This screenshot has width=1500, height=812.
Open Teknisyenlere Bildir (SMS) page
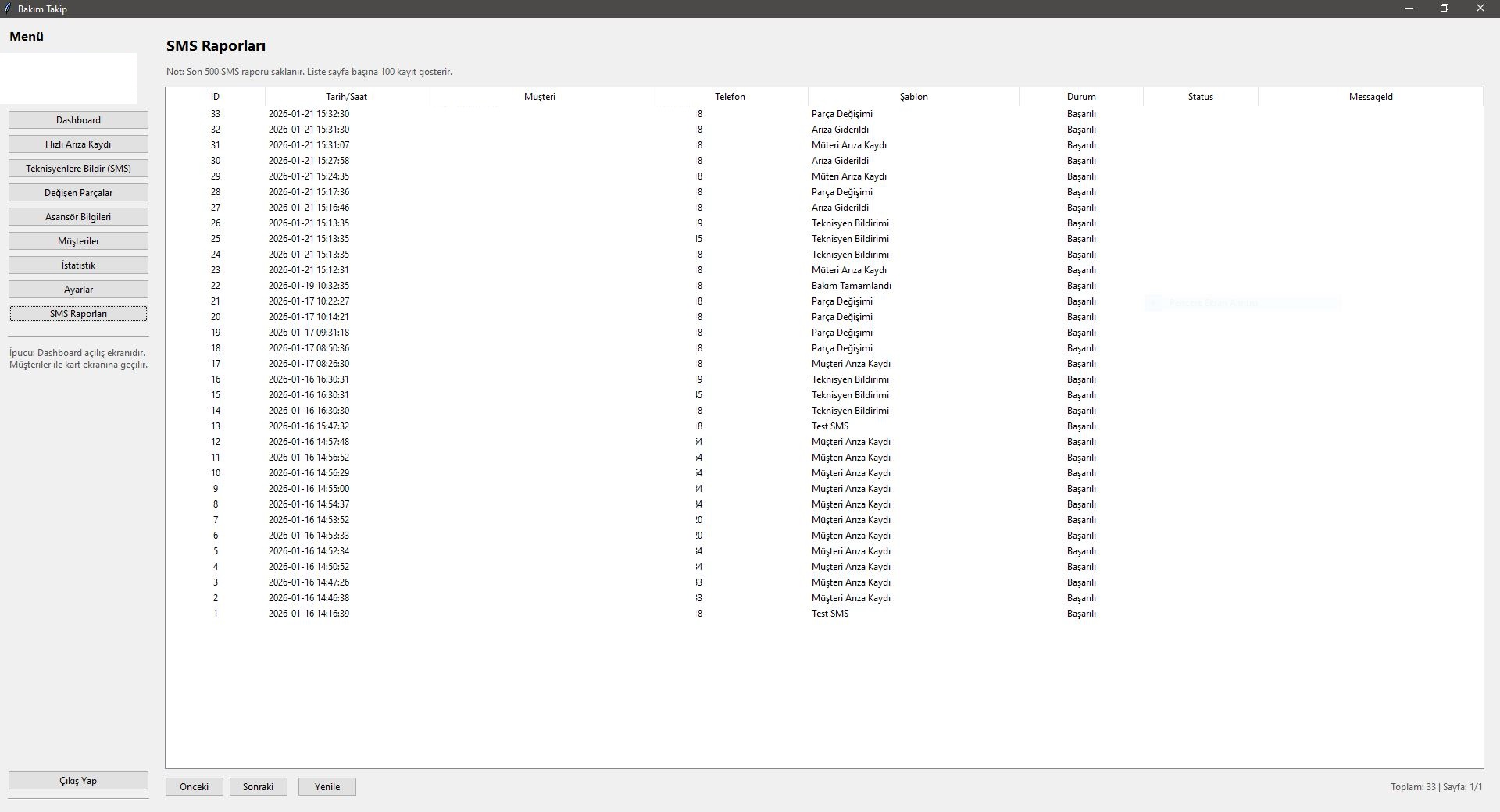[x=78, y=169]
